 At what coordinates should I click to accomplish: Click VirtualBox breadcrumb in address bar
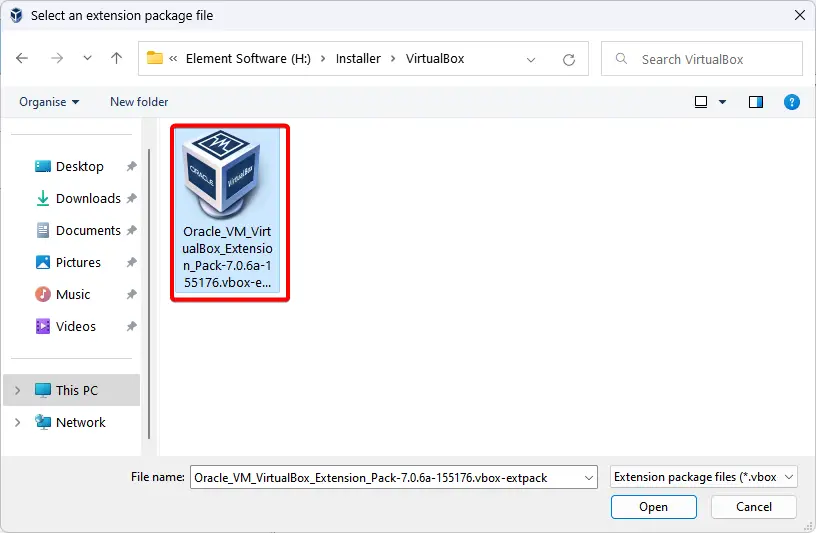(435, 59)
